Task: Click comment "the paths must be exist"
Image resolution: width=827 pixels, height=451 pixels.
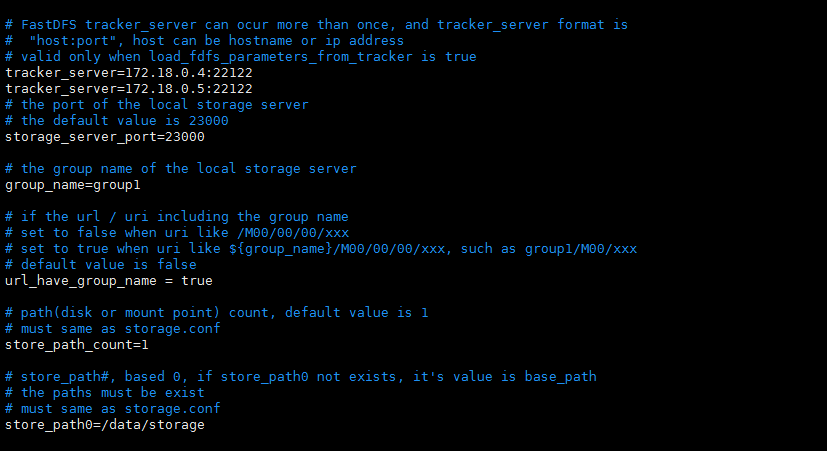Action: (104, 393)
